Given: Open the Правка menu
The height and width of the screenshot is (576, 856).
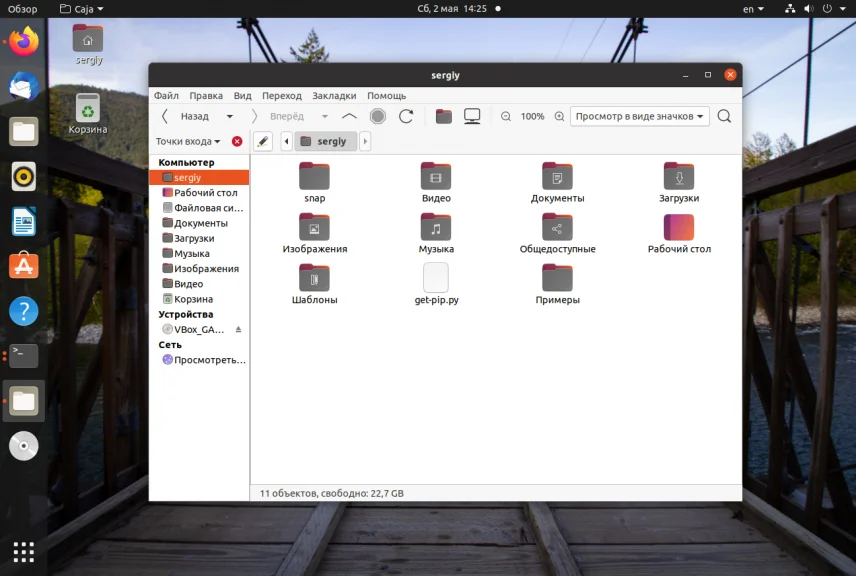Looking at the screenshot, I should pyautogui.click(x=206, y=96).
